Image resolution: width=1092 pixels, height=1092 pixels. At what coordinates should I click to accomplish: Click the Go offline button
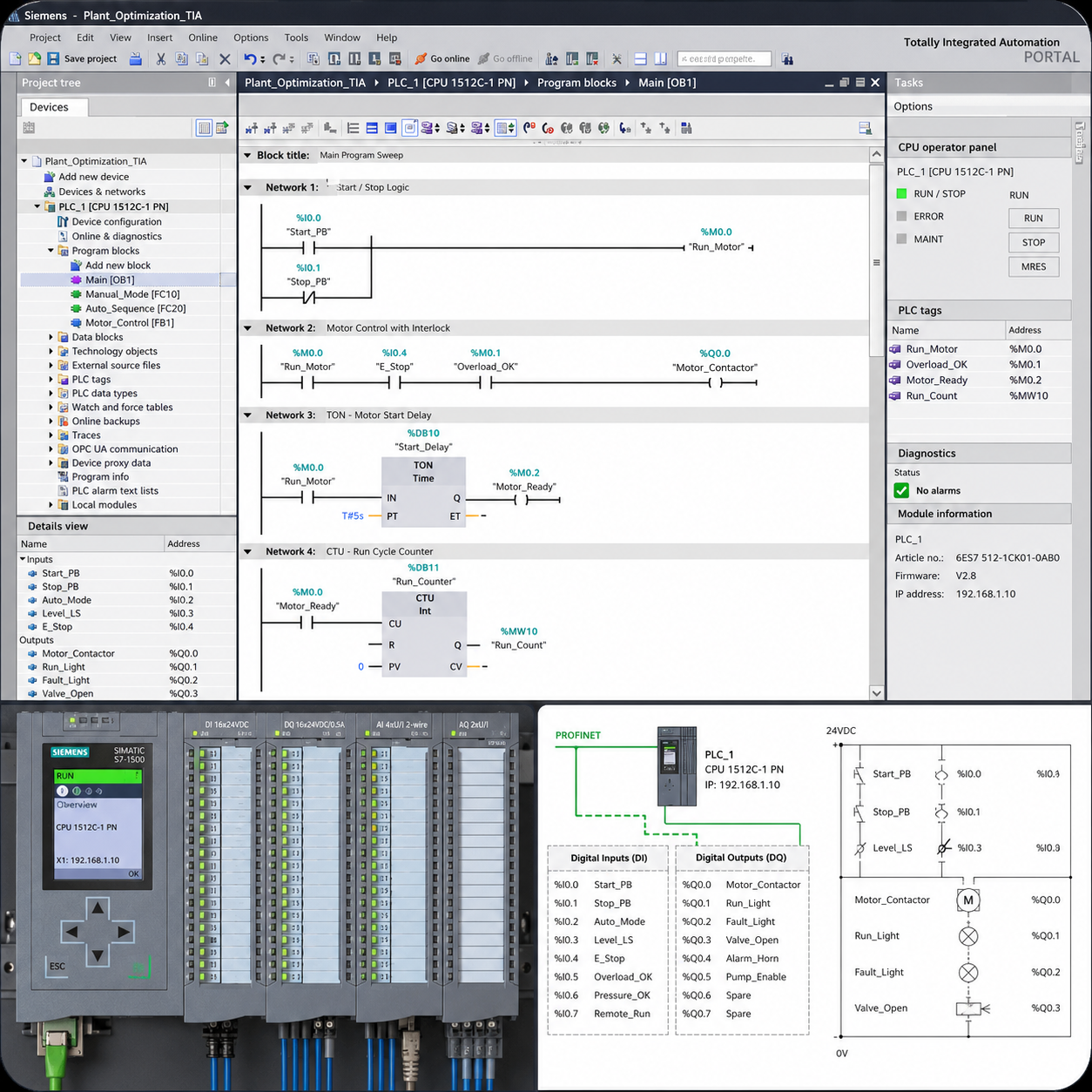pos(505,58)
